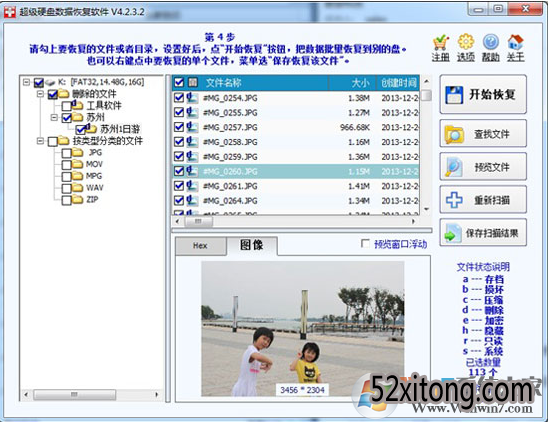Sort by 大小 column header

pyautogui.click(x=352, y=83)
